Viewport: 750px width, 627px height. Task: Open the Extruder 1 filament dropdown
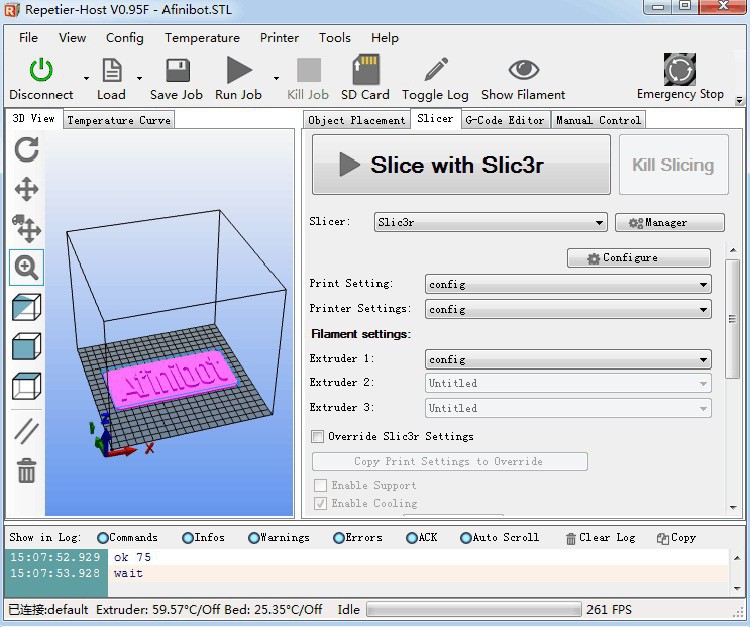[x=568, y=360]
